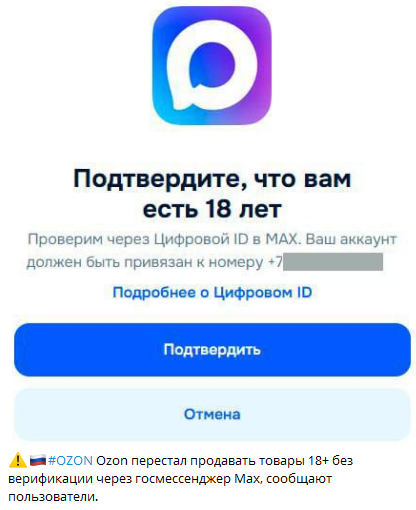This screenshot has height=510, width=416.
Task: Open the 'Подробнее о Цифровом ID' link
Action: [x=212, y=292]
